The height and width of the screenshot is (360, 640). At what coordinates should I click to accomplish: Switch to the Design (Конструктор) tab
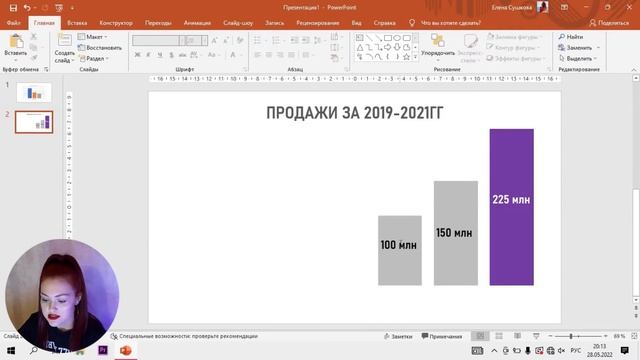[x=116, y=23]
